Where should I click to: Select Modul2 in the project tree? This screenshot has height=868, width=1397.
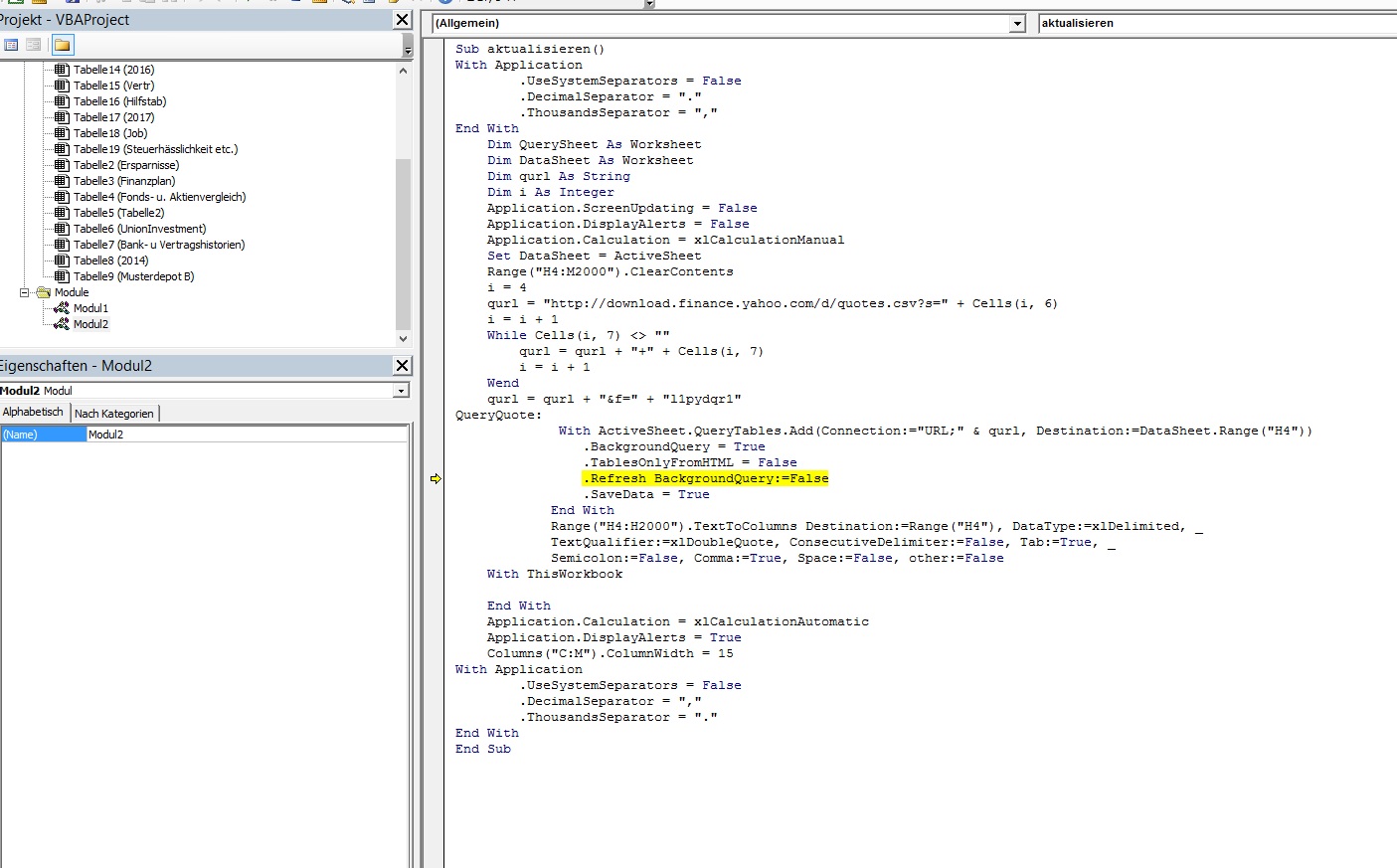coord(90,324)
